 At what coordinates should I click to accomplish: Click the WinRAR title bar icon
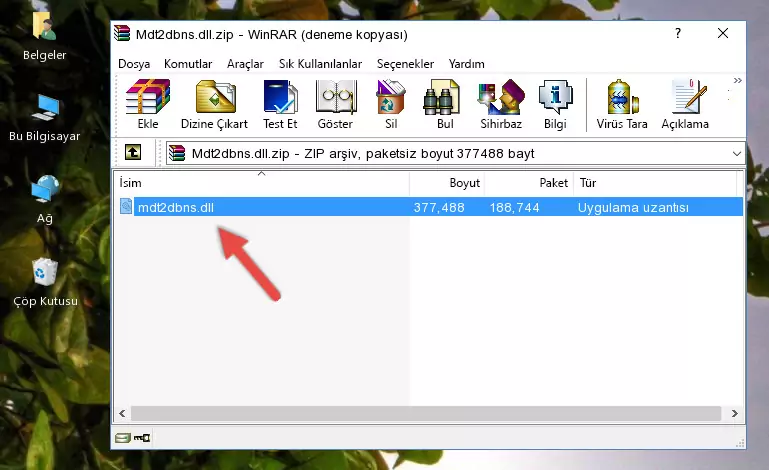pyautogui.click(x=122, y=33)
